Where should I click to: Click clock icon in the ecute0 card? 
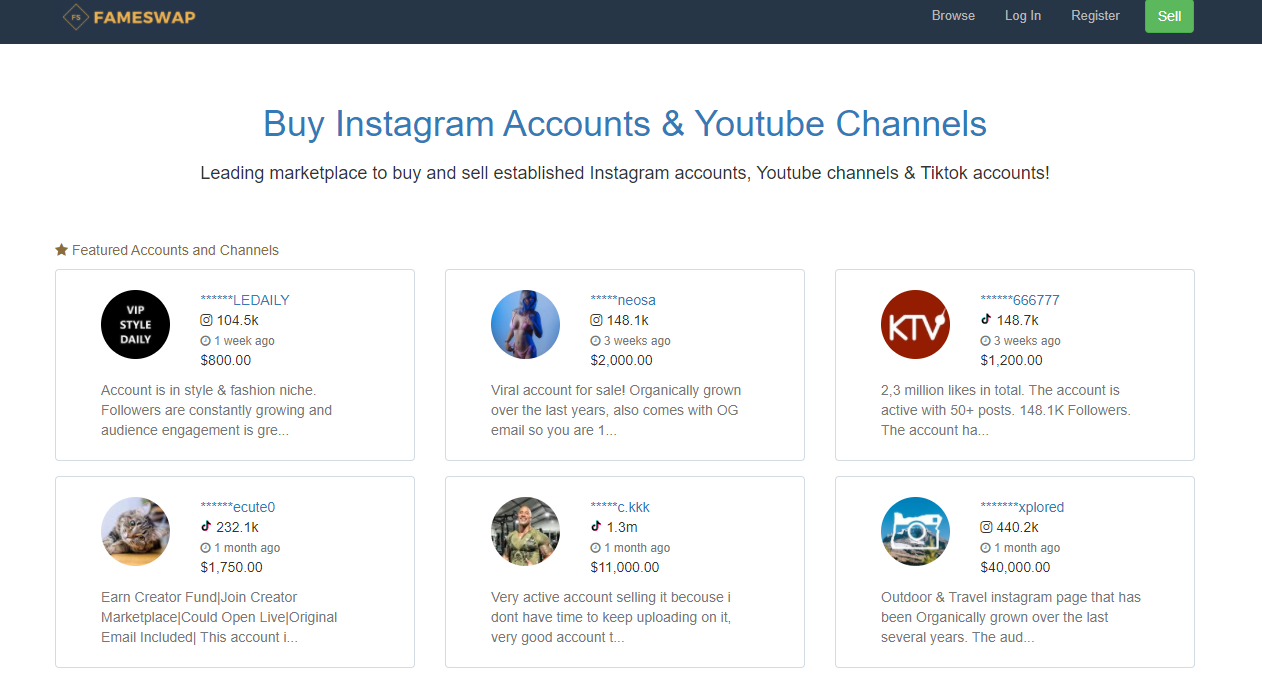point(205,548)
